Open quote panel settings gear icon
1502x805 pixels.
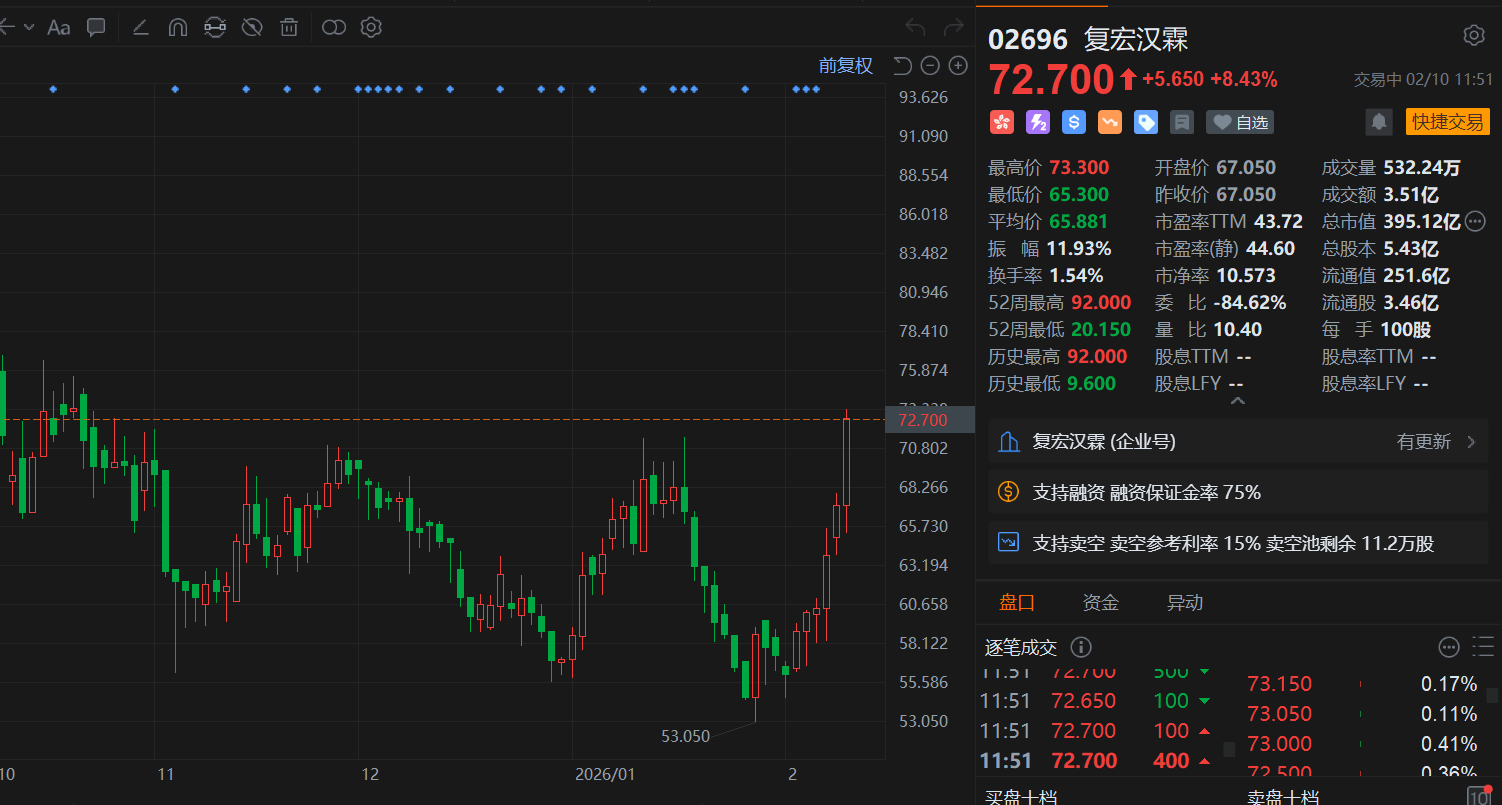tap(1473, 36)
